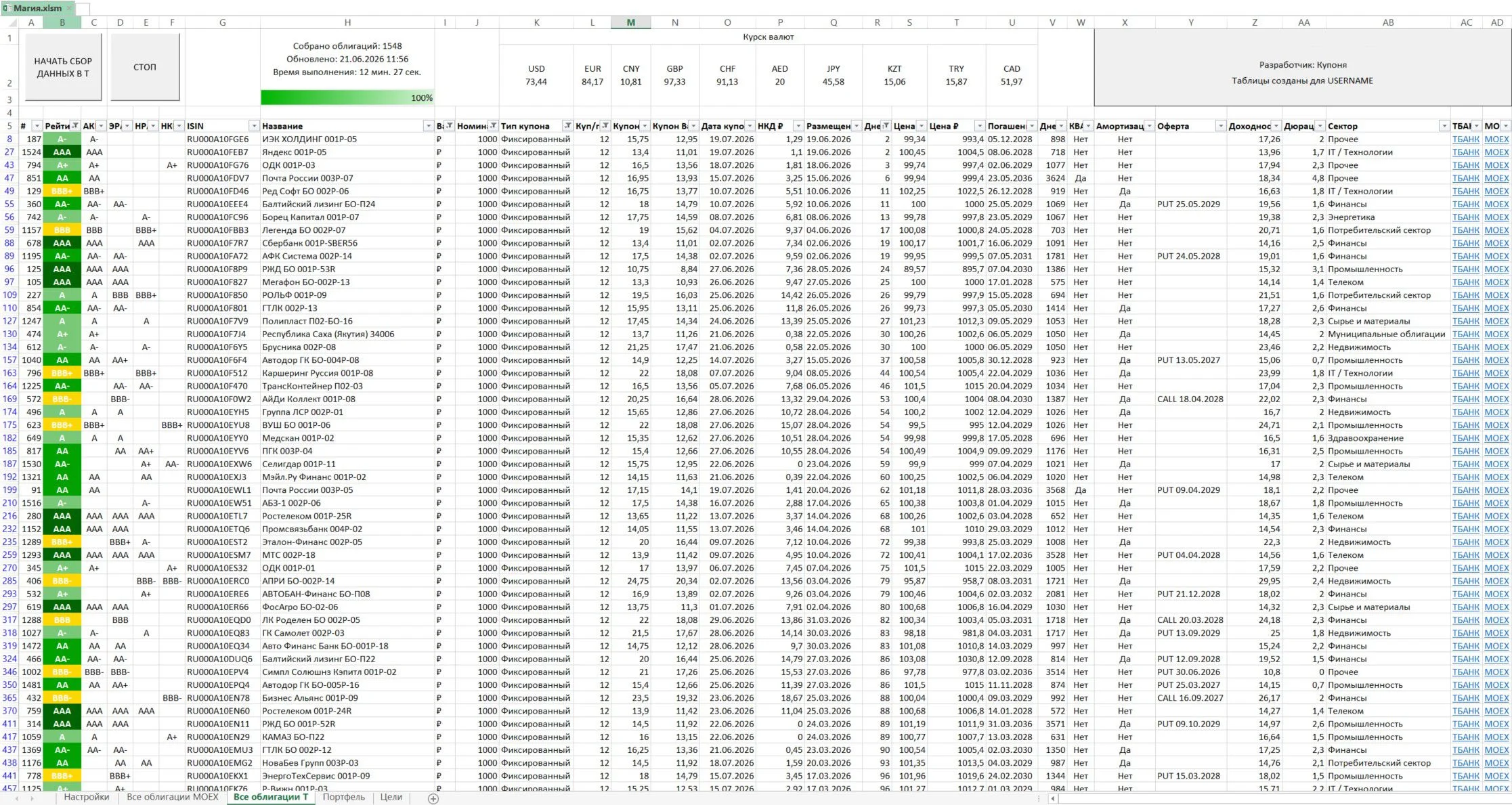Open ТБАНК link for ИЭК ХОЛДИНГ 001P-05
This screenshot has width=1512, height=805.
pyautogui.click(x=1465, y=139)
